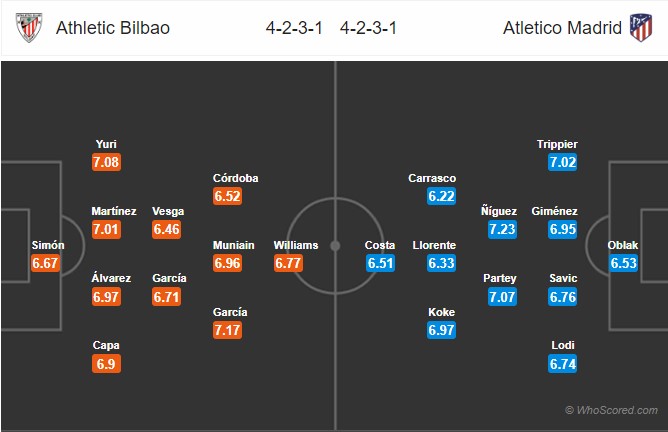Image resolution: width=668 pixels, height=432 pixels.
Task: Open the Athletic Bilbao team name
Action: pos(113,28)
